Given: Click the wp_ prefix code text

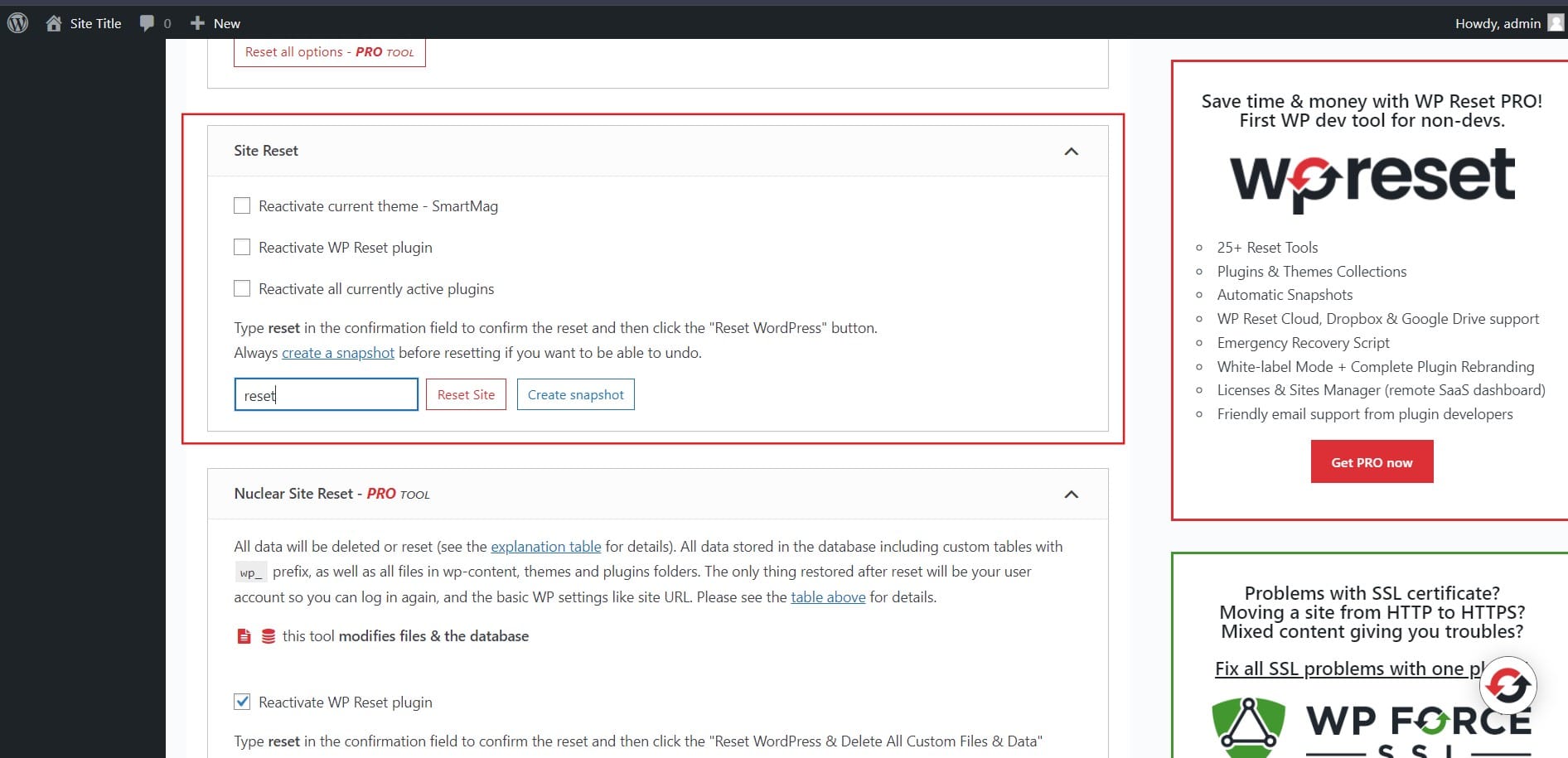Looking at the screenshot, I should (251, 572).
